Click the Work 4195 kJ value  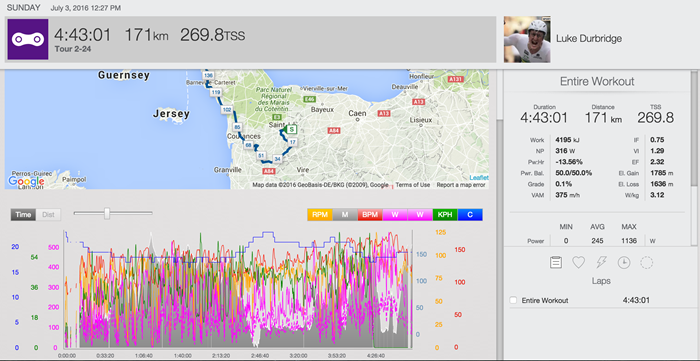[567, 140]
